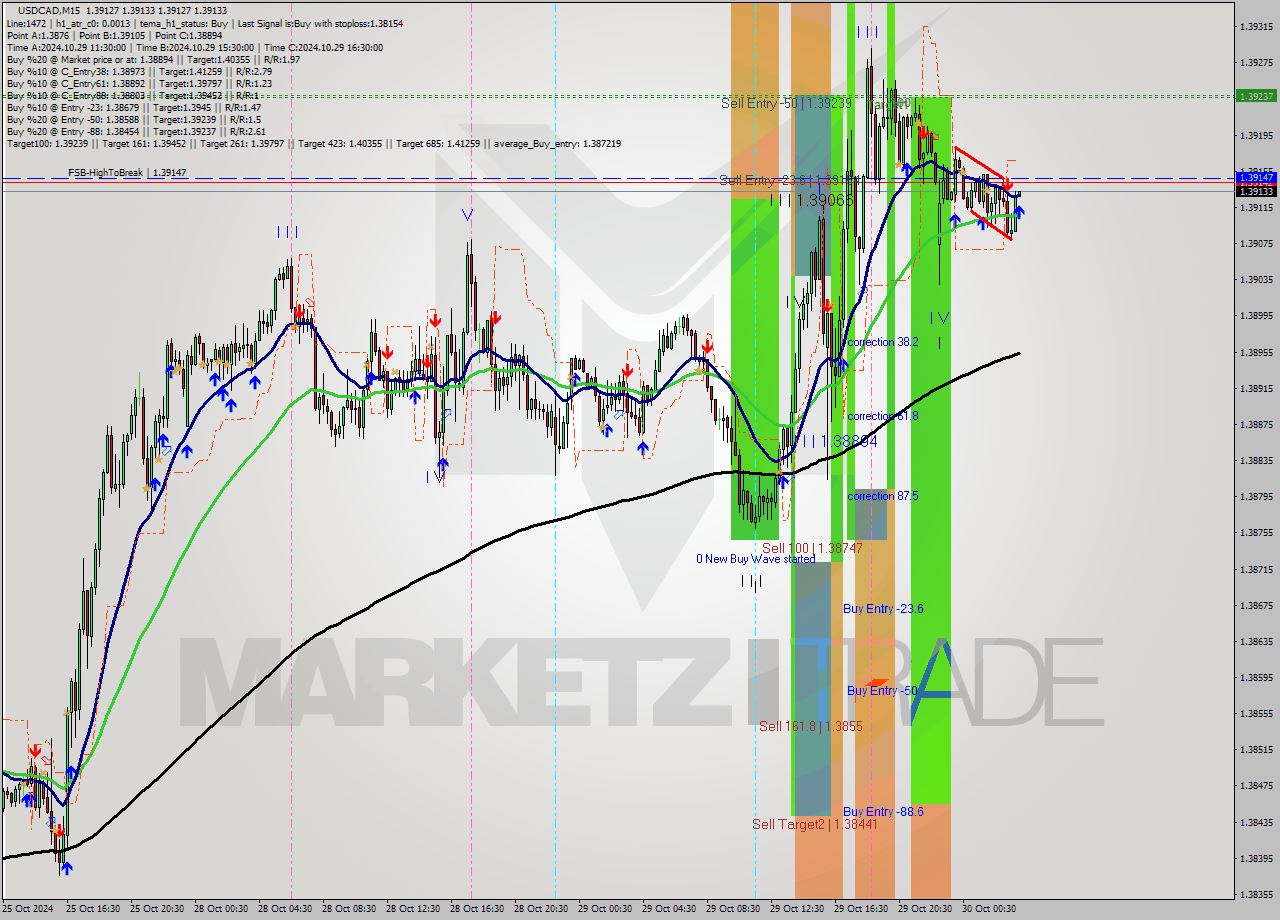Select the 1.38995 price axis value
Viewport: 1280px width, 920px height.
(x=1257, y=315)
